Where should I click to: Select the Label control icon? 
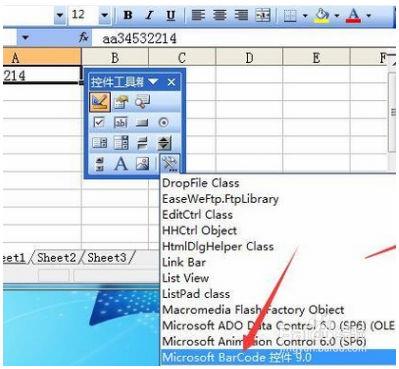(x=121, y=164)
